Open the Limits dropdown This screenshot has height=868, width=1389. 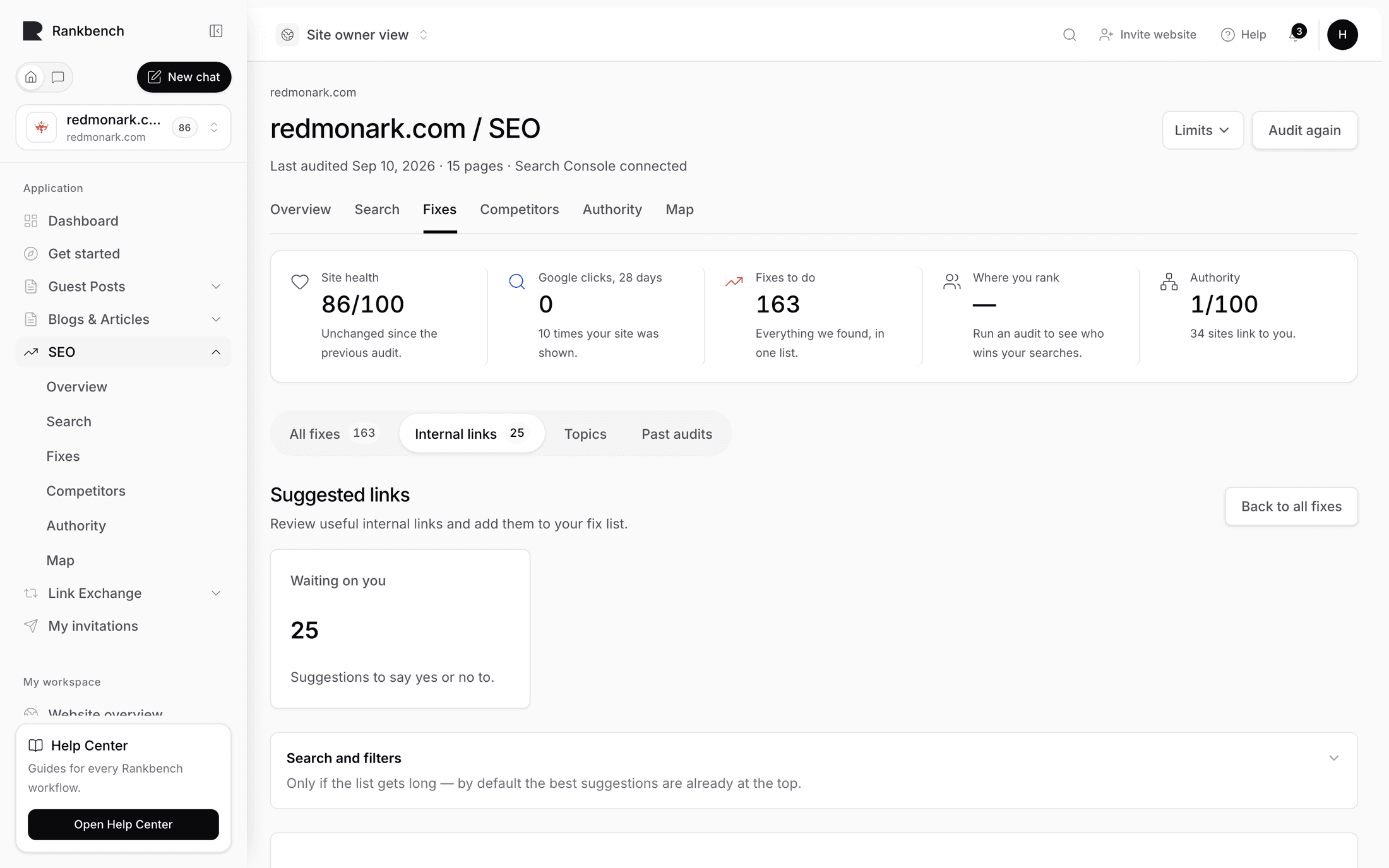pyautogui.click(x=1203, y=130)
